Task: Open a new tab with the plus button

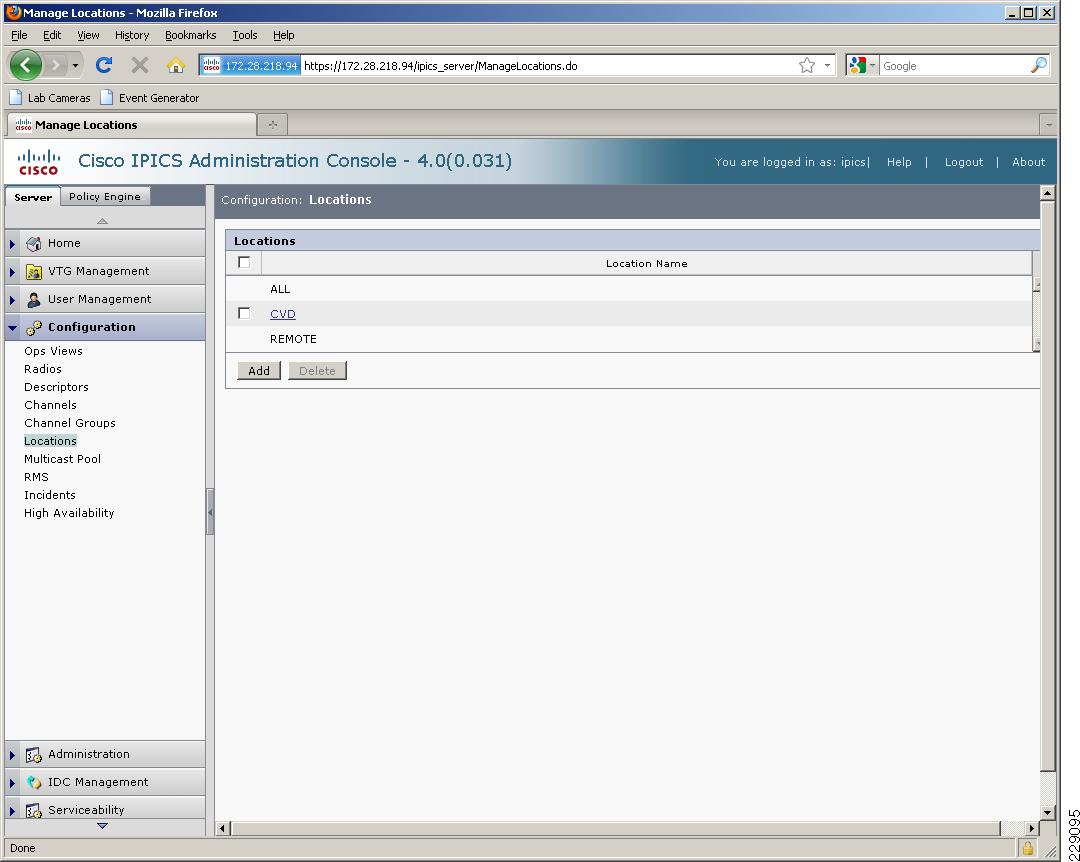Action: point(273,125)
